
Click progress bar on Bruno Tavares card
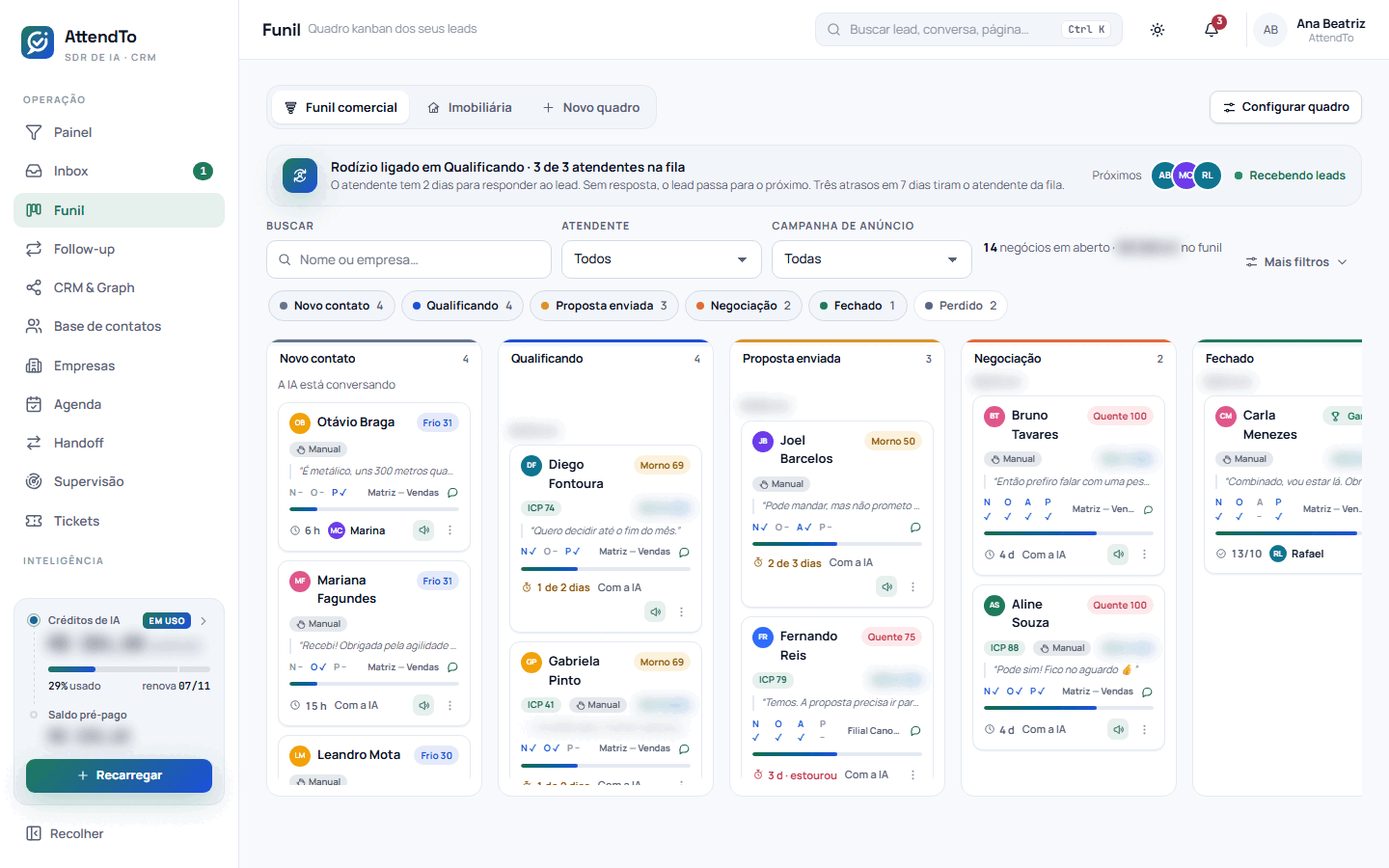tap(1069, 533)
